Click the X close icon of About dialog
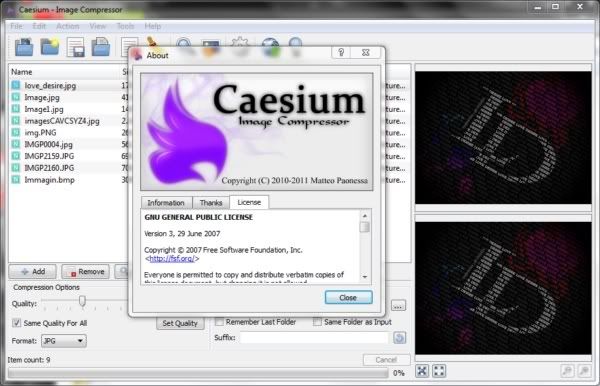The image size is (600, 386). [x=366, y=53]
